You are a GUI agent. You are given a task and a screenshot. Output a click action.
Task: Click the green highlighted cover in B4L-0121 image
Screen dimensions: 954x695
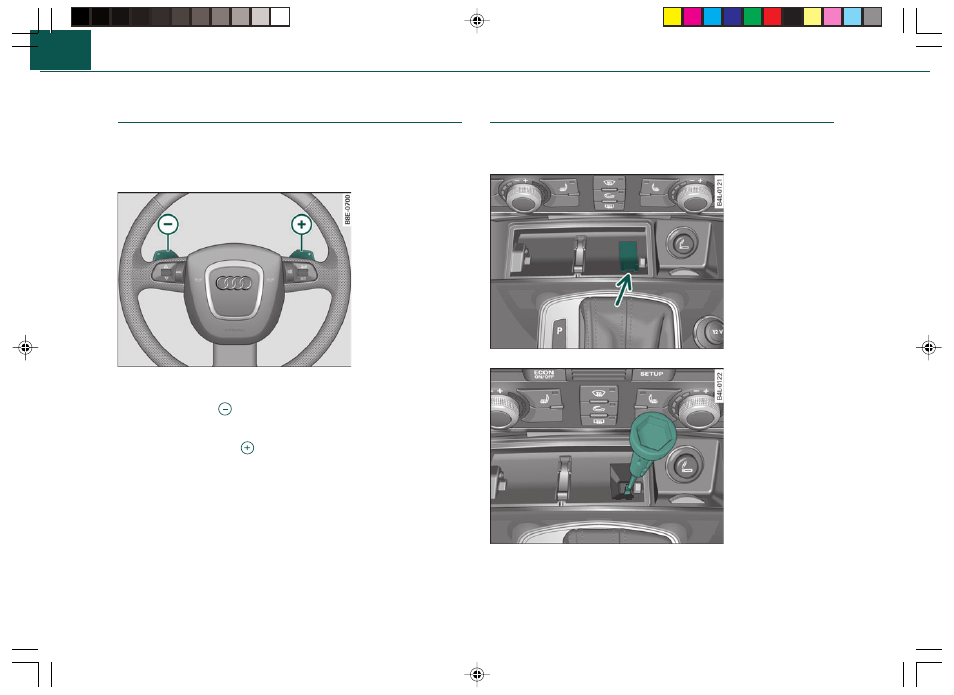[x=628, y=254]
